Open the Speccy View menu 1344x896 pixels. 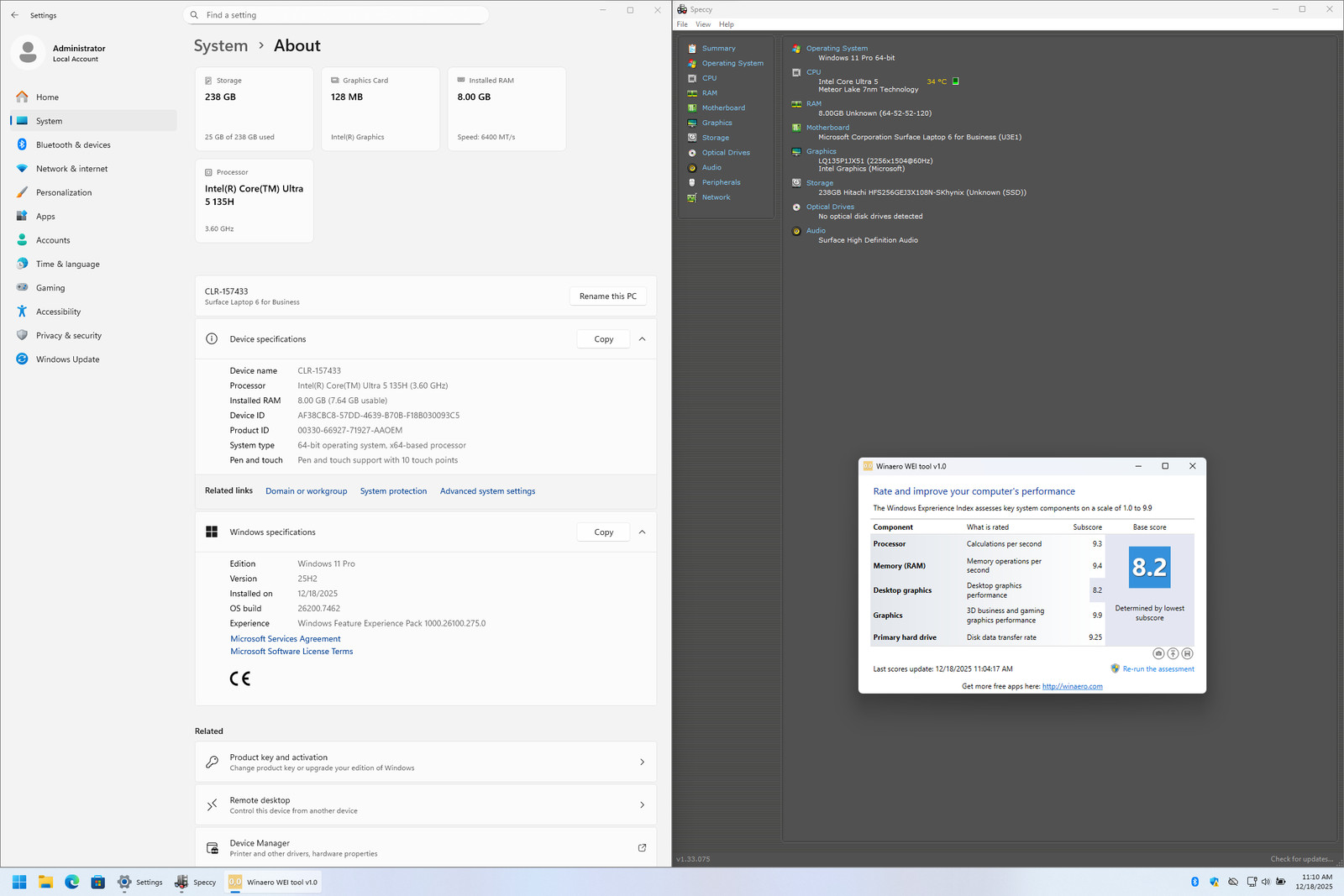pos(703,24)
